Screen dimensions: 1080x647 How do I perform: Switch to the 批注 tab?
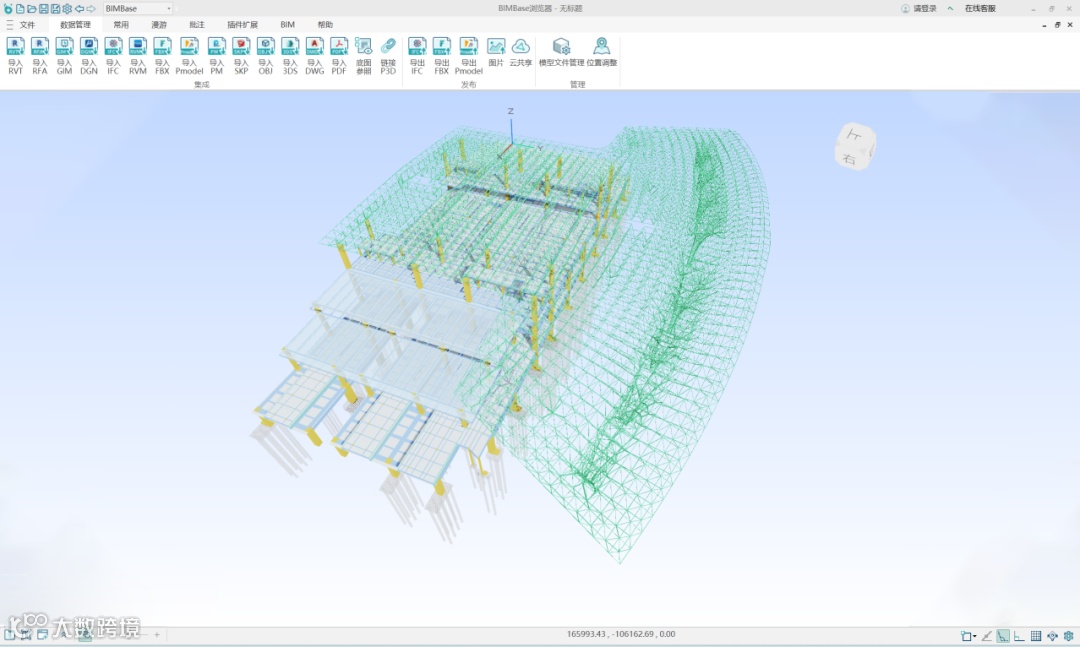[197, 25]
